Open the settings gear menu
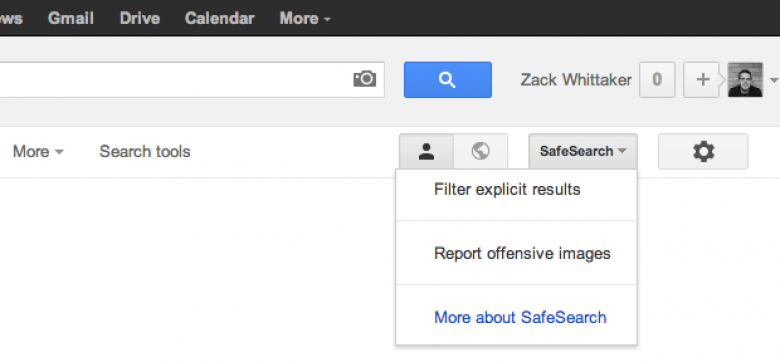Image resolution: width=780 pixels, height=362 pixels. (703, 151)
